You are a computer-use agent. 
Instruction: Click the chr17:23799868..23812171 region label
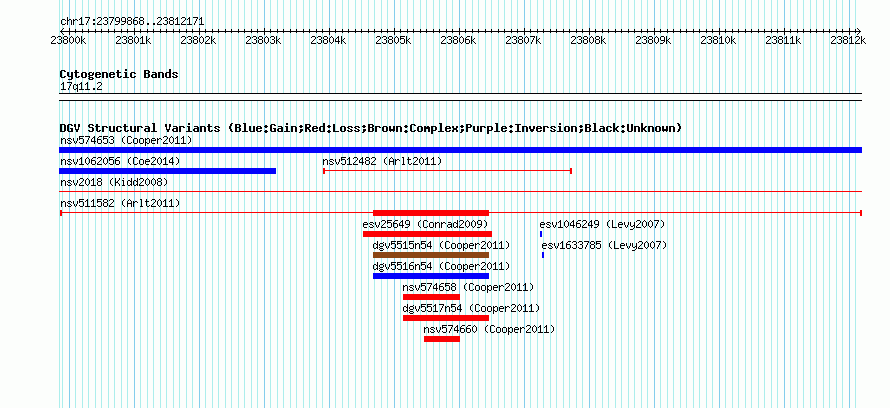pyautogui.click(x=132, y=22)
